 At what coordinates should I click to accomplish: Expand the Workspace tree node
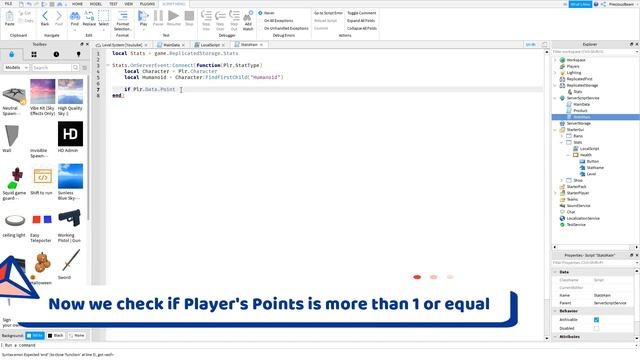click(555, 60)
